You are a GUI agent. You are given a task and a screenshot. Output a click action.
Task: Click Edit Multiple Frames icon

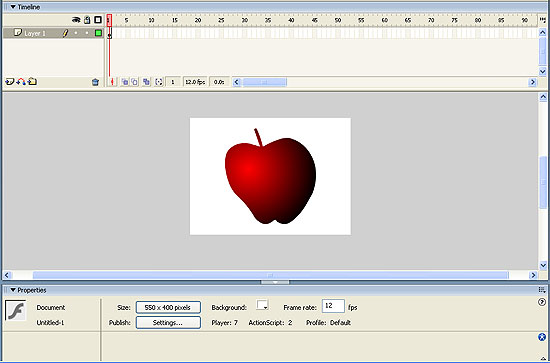click(146, 82)
